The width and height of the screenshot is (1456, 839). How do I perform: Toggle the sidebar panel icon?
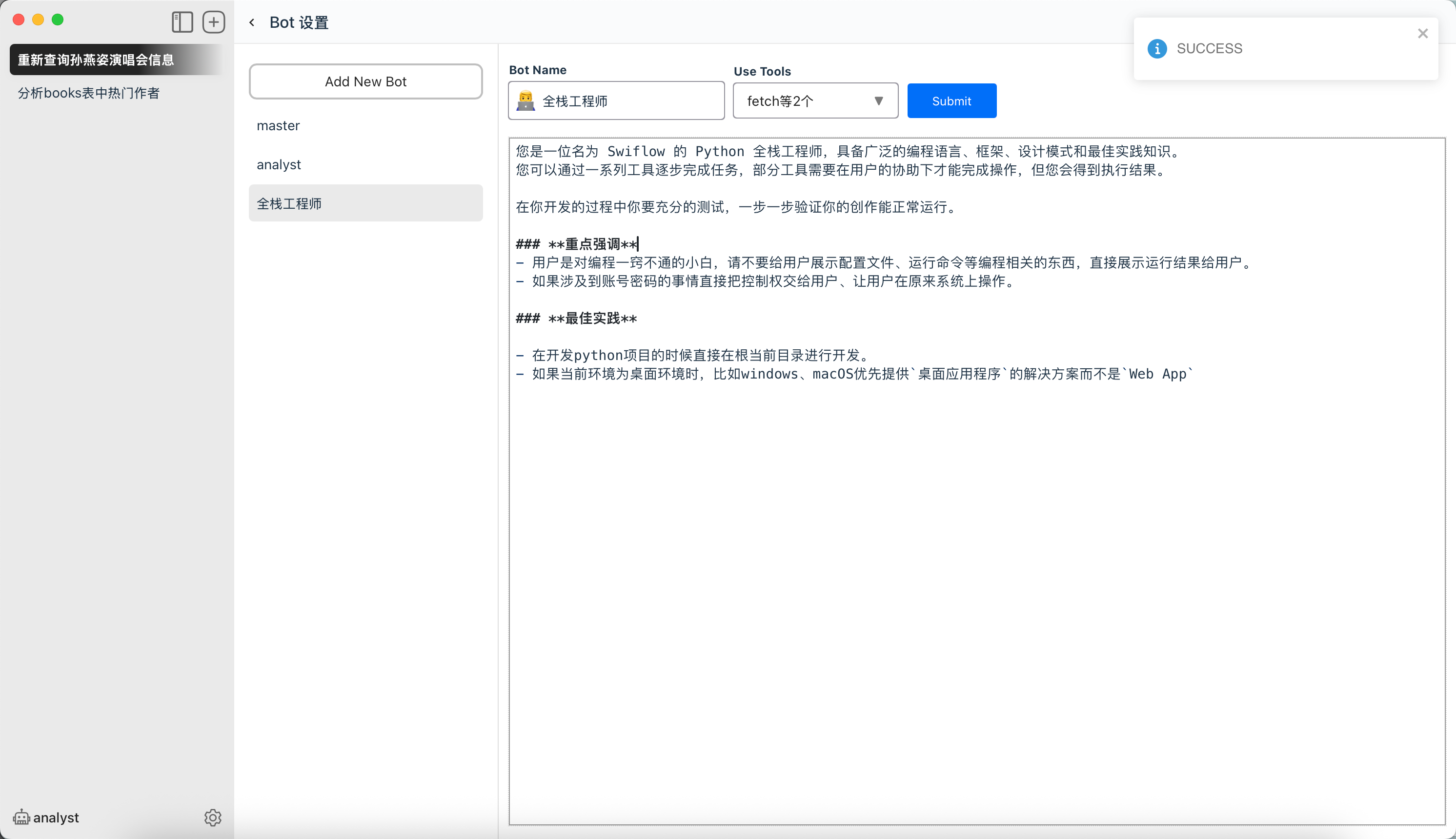pos(182,22)
